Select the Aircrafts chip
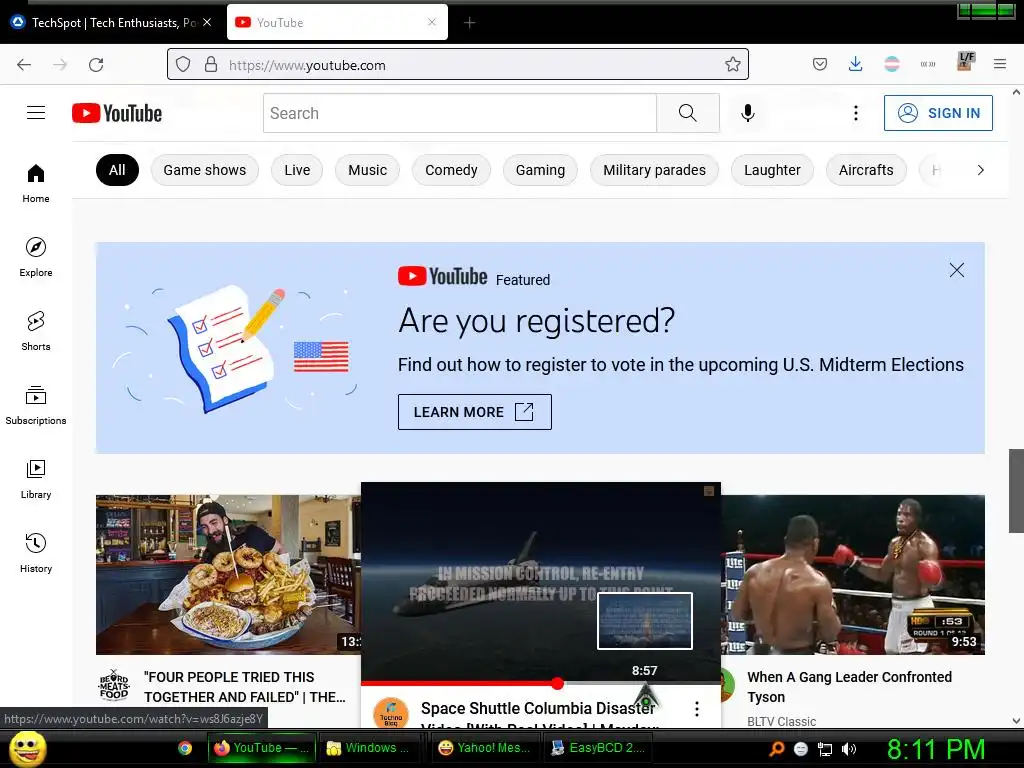Viewport: 1024px width, 768px height. tap(866, 170)
